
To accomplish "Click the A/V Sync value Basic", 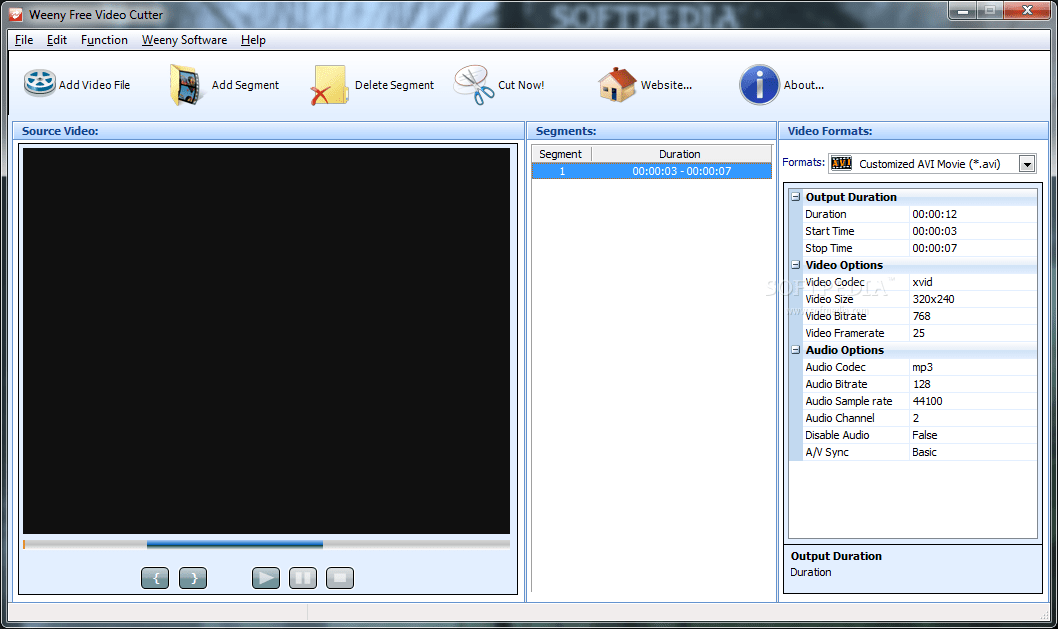I will click(924, 452).
